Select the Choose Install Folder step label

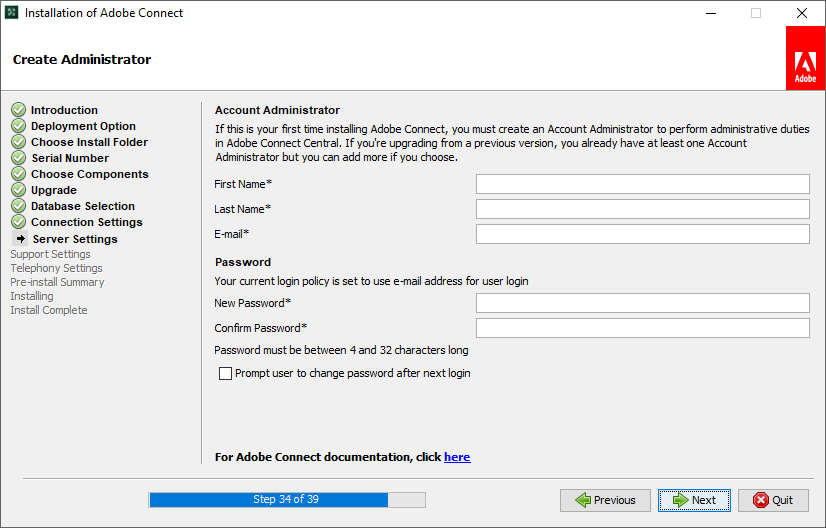coord(90,142)
